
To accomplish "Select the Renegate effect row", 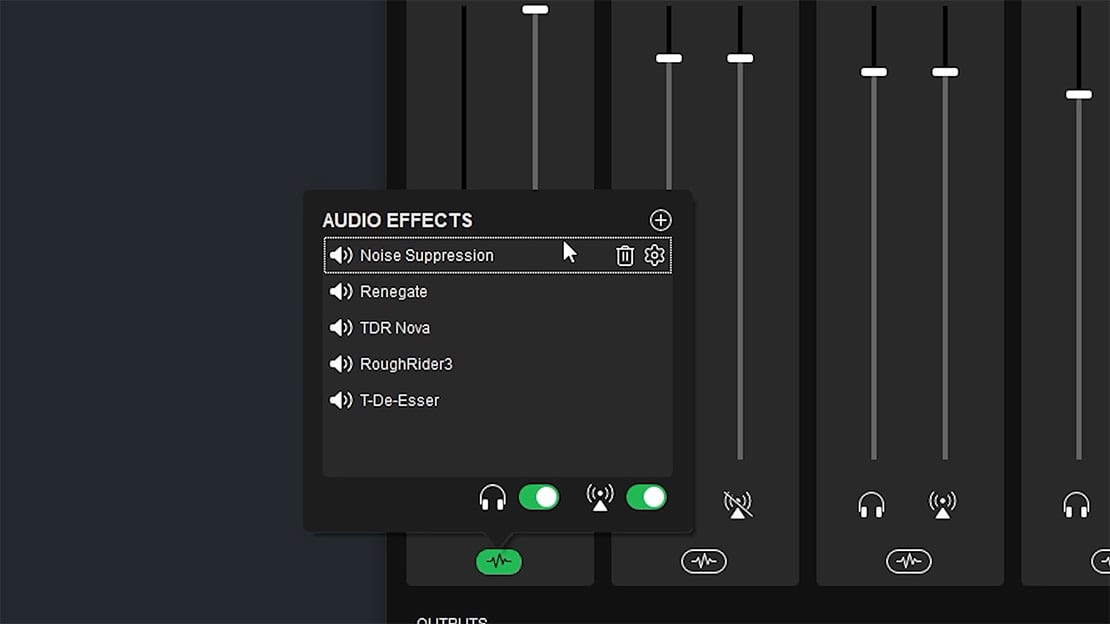I will 498,291.
